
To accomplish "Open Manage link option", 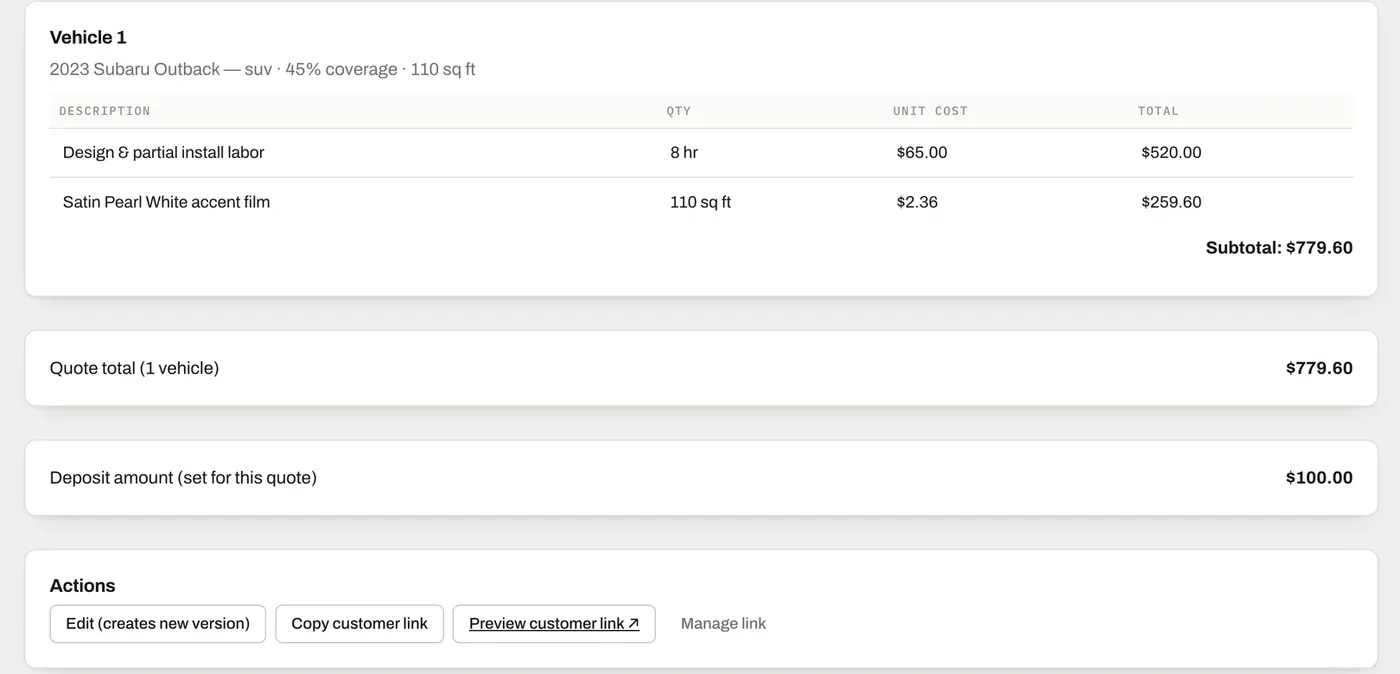I will (x=723, y=624).
